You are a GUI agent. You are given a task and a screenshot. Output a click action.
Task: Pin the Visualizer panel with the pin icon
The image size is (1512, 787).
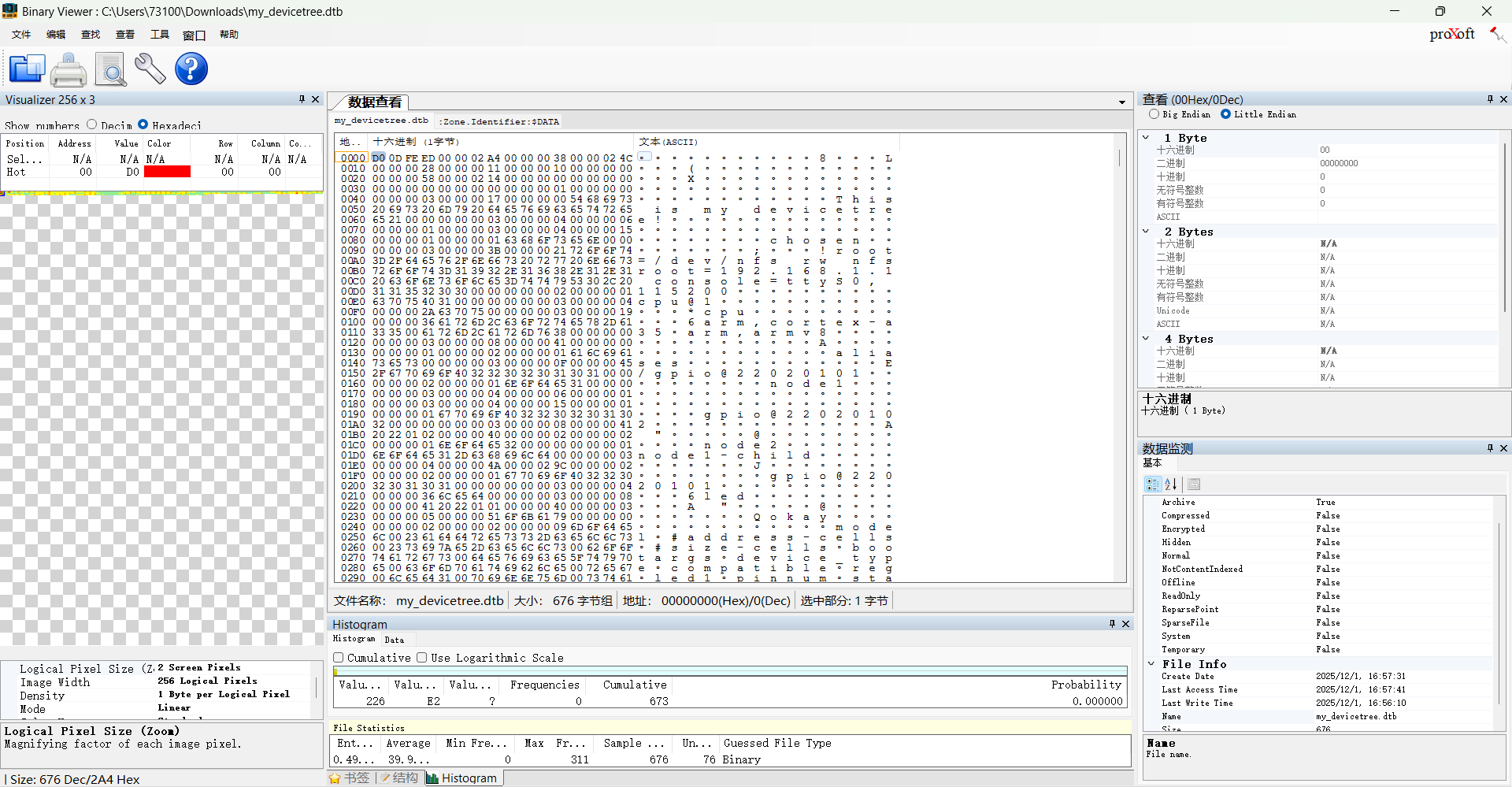coord(301,99)
